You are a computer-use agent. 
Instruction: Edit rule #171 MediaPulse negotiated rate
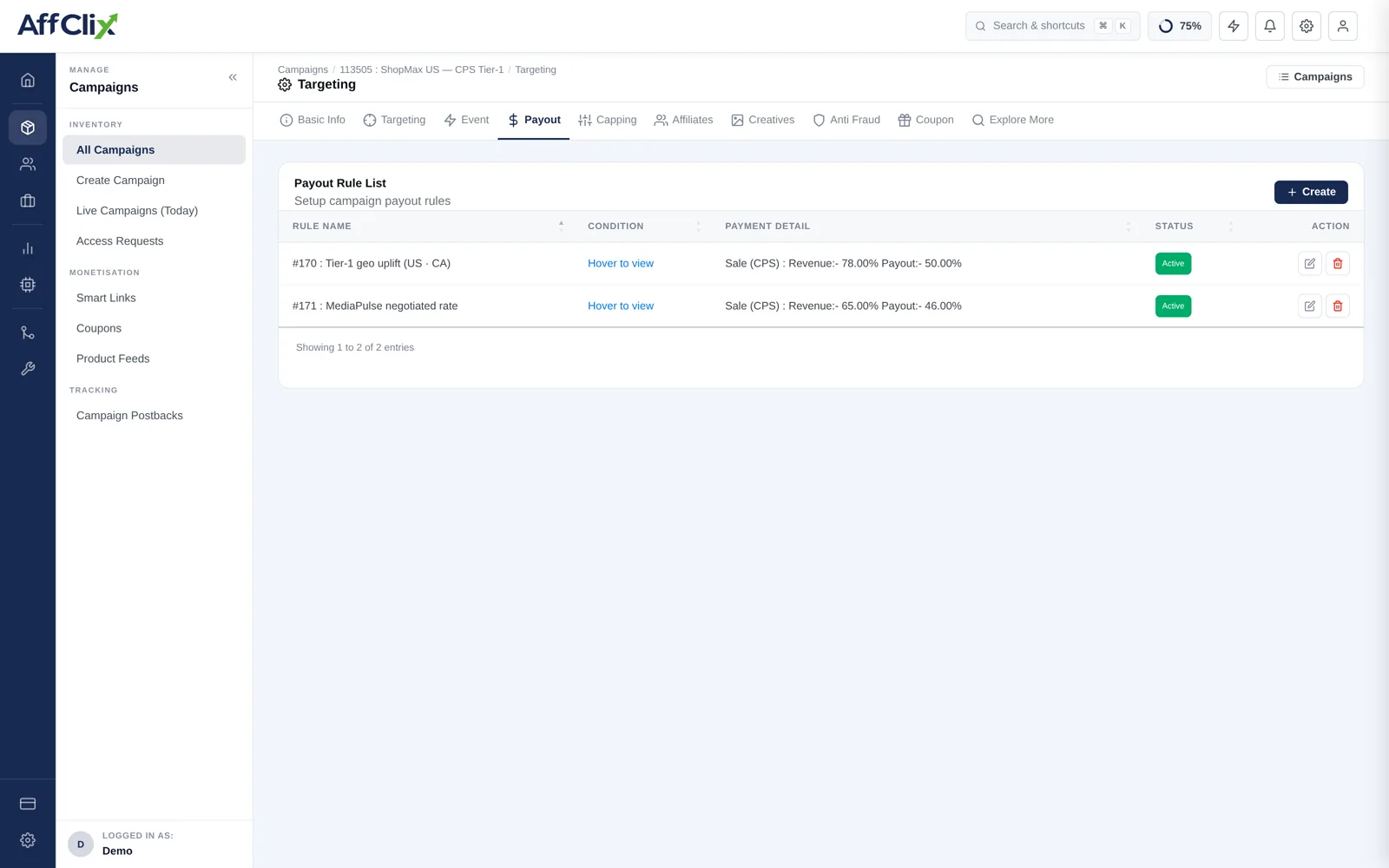tap(1310, 306)
